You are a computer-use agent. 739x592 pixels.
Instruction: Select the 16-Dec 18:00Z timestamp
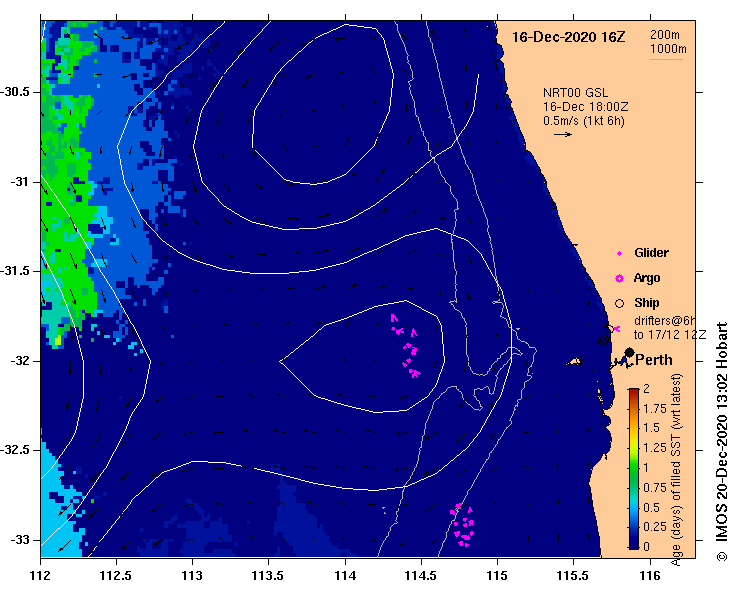[585, 107]
